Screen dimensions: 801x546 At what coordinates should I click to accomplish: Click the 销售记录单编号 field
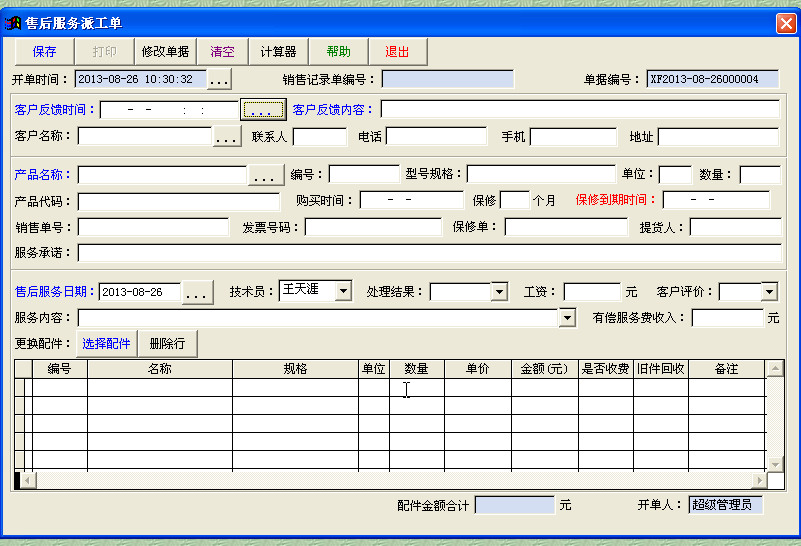(448, 79)
